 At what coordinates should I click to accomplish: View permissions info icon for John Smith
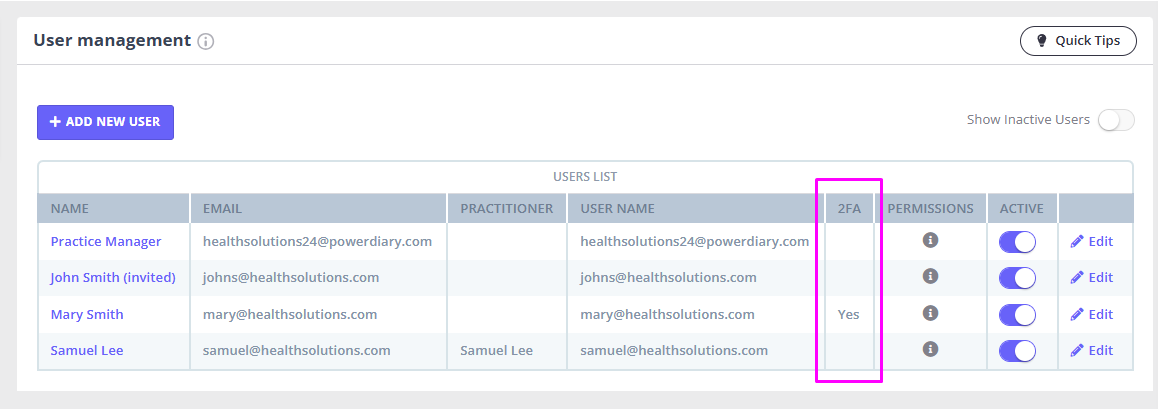click(x=930, y=276)
